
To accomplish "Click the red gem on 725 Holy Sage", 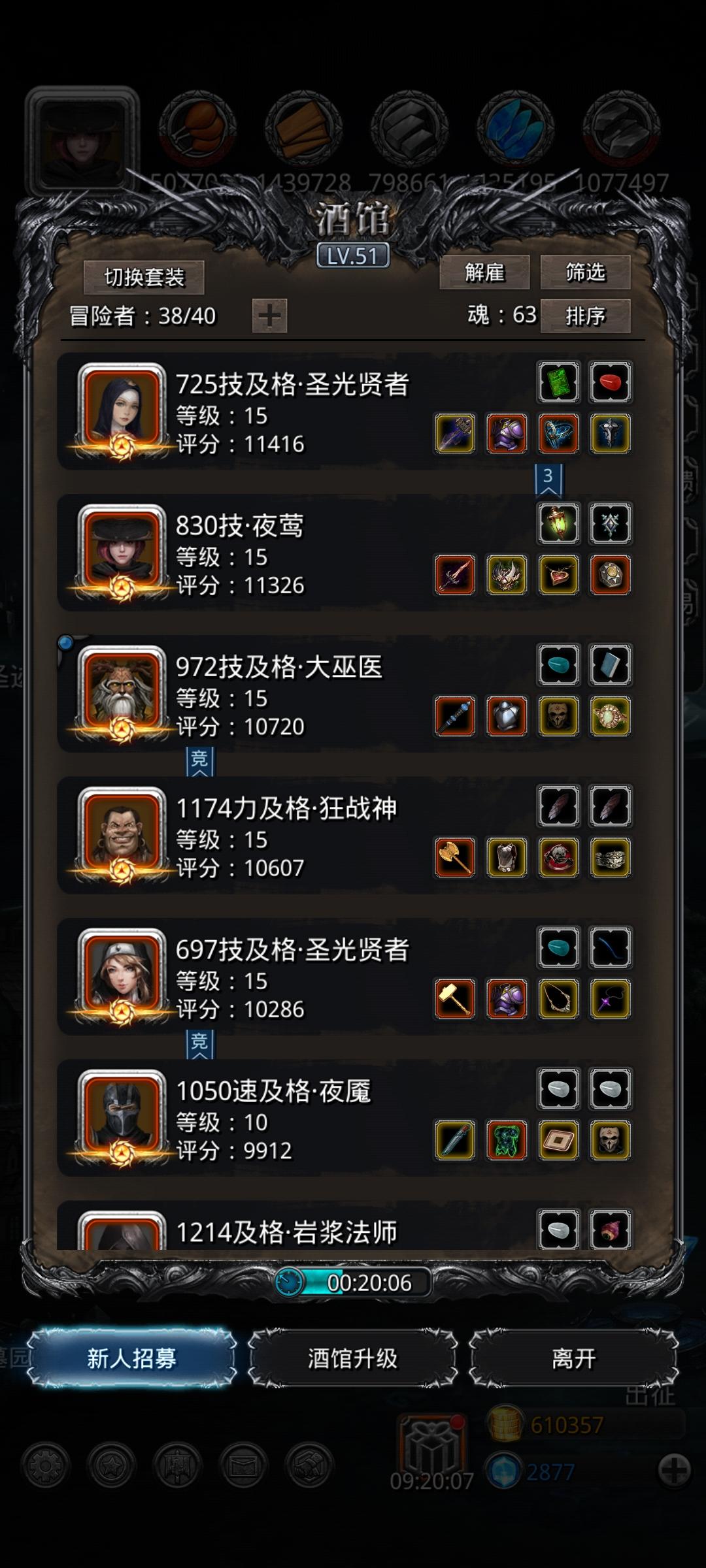I will pyautogui.click(x=610, y=382).
